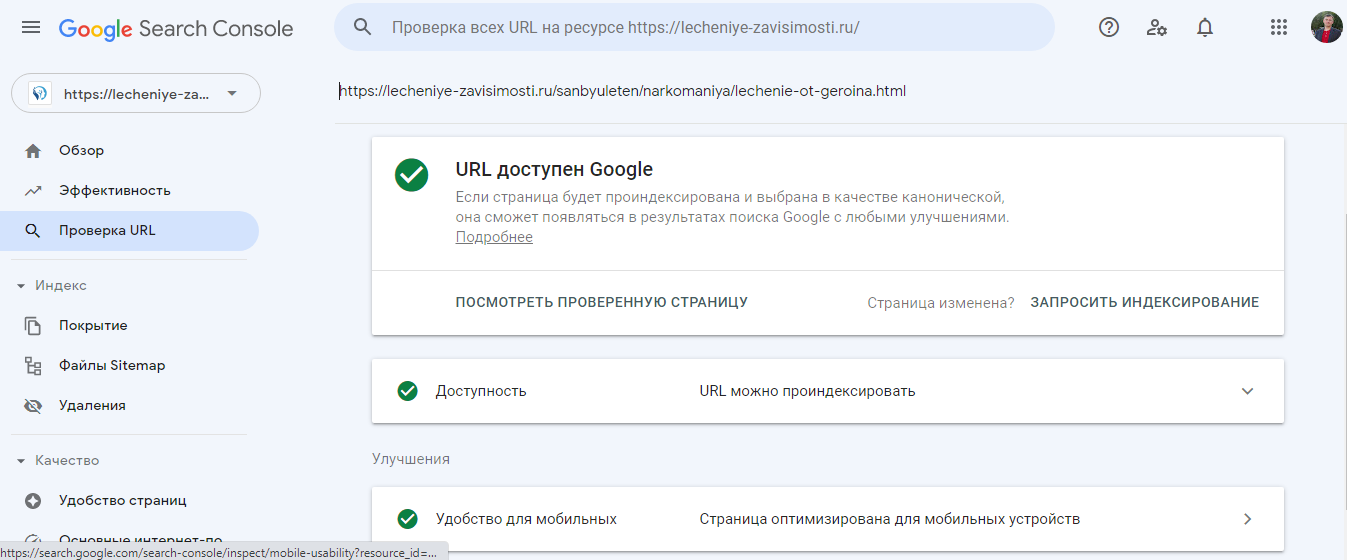
Task: Click the Google Search Console logo
Action: point(176,28)
